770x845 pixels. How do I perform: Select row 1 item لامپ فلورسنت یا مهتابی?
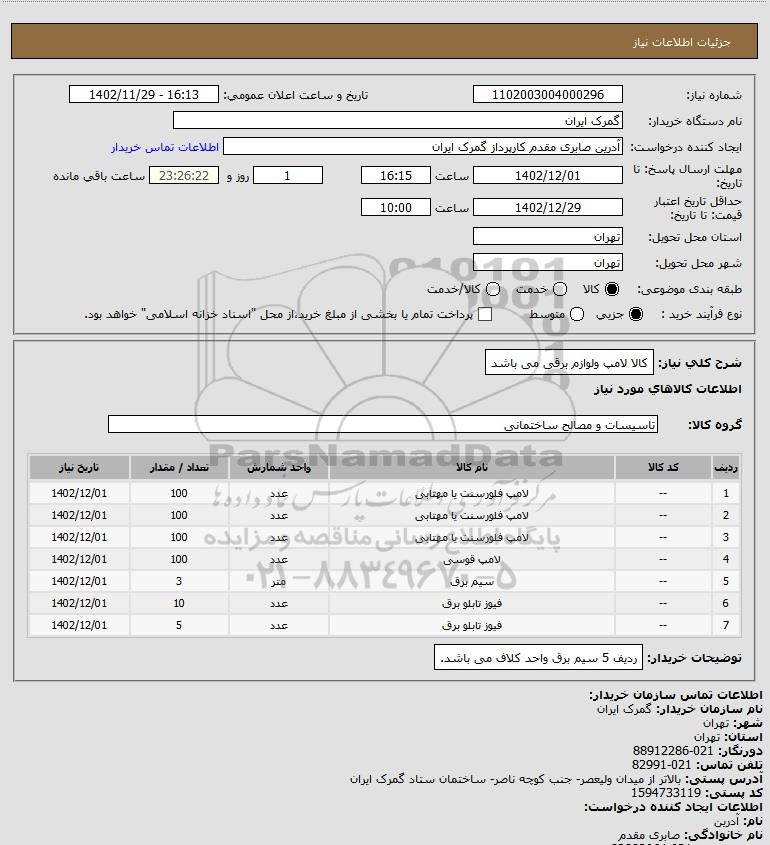[x=471, y=493]
